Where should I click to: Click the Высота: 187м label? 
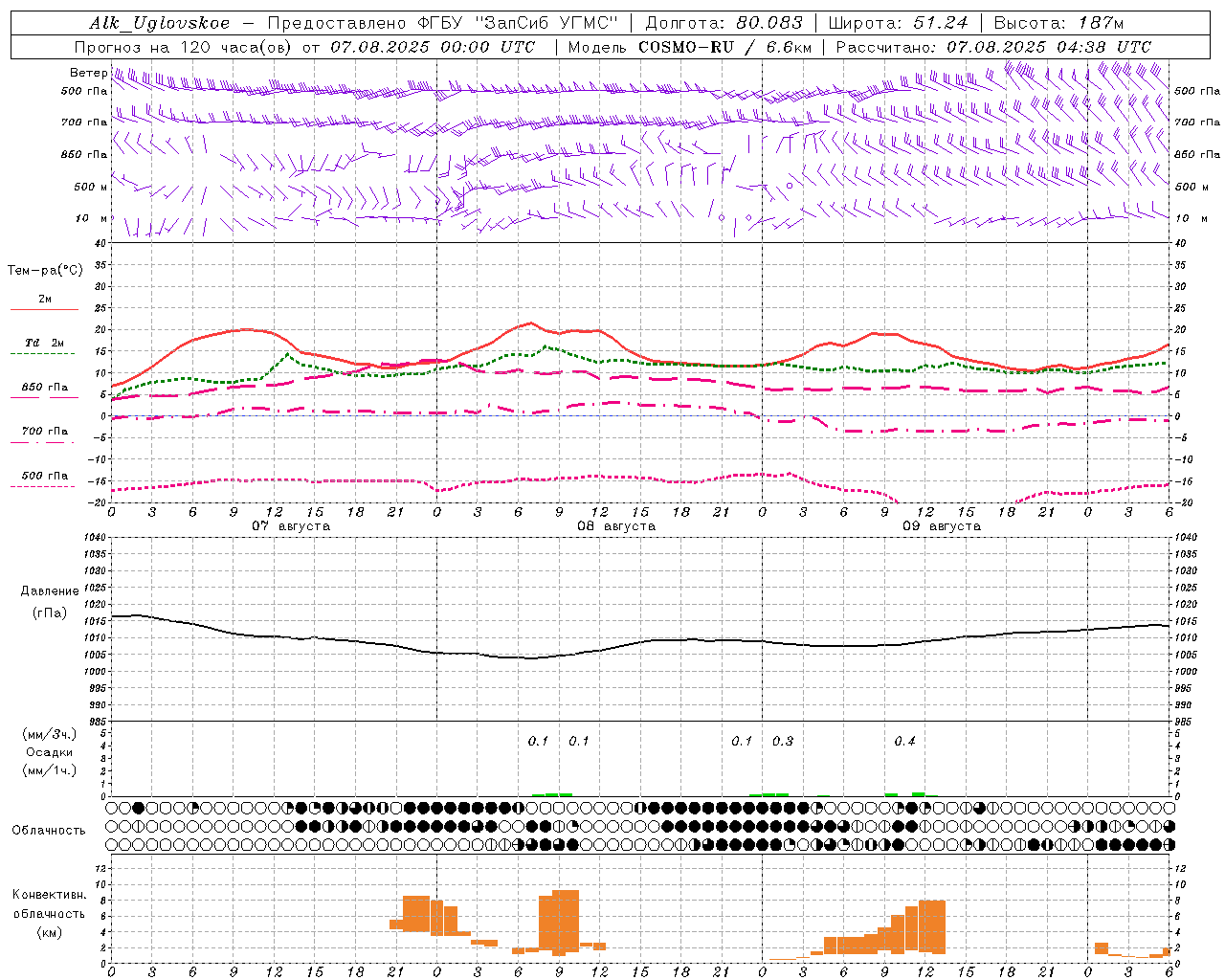point(1058,23)
